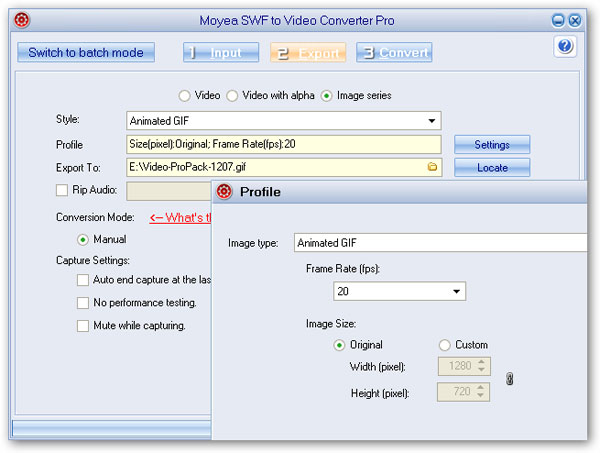Click the Locate button
The height and width of the screenshot is (453, 600).
(x=492, y=168)
